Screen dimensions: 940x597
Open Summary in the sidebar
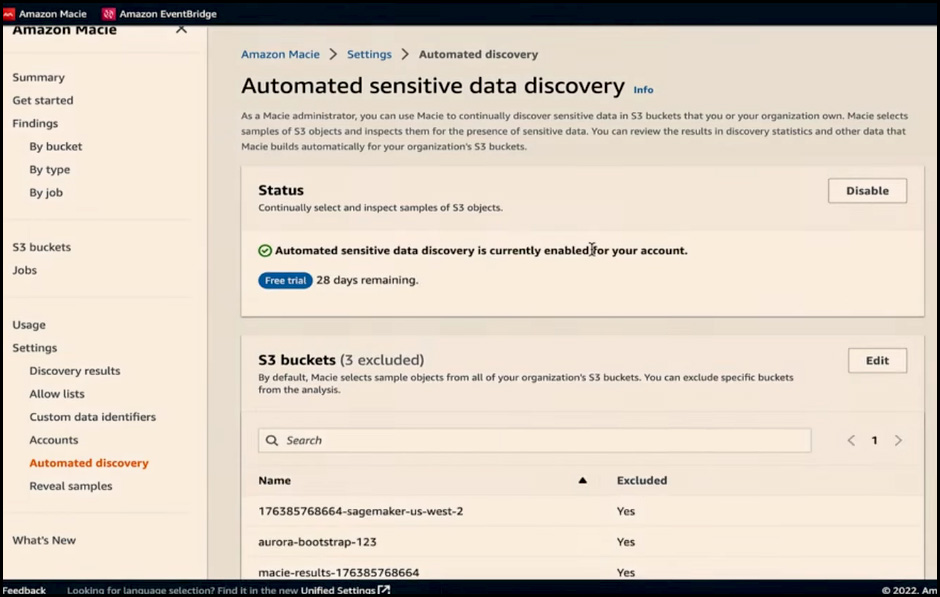coord(38,77)
